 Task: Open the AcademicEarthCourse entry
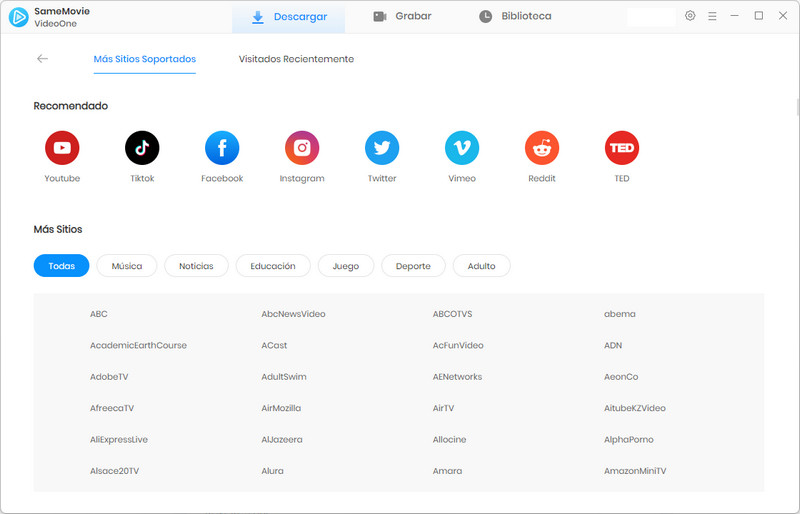pos(138,346)
